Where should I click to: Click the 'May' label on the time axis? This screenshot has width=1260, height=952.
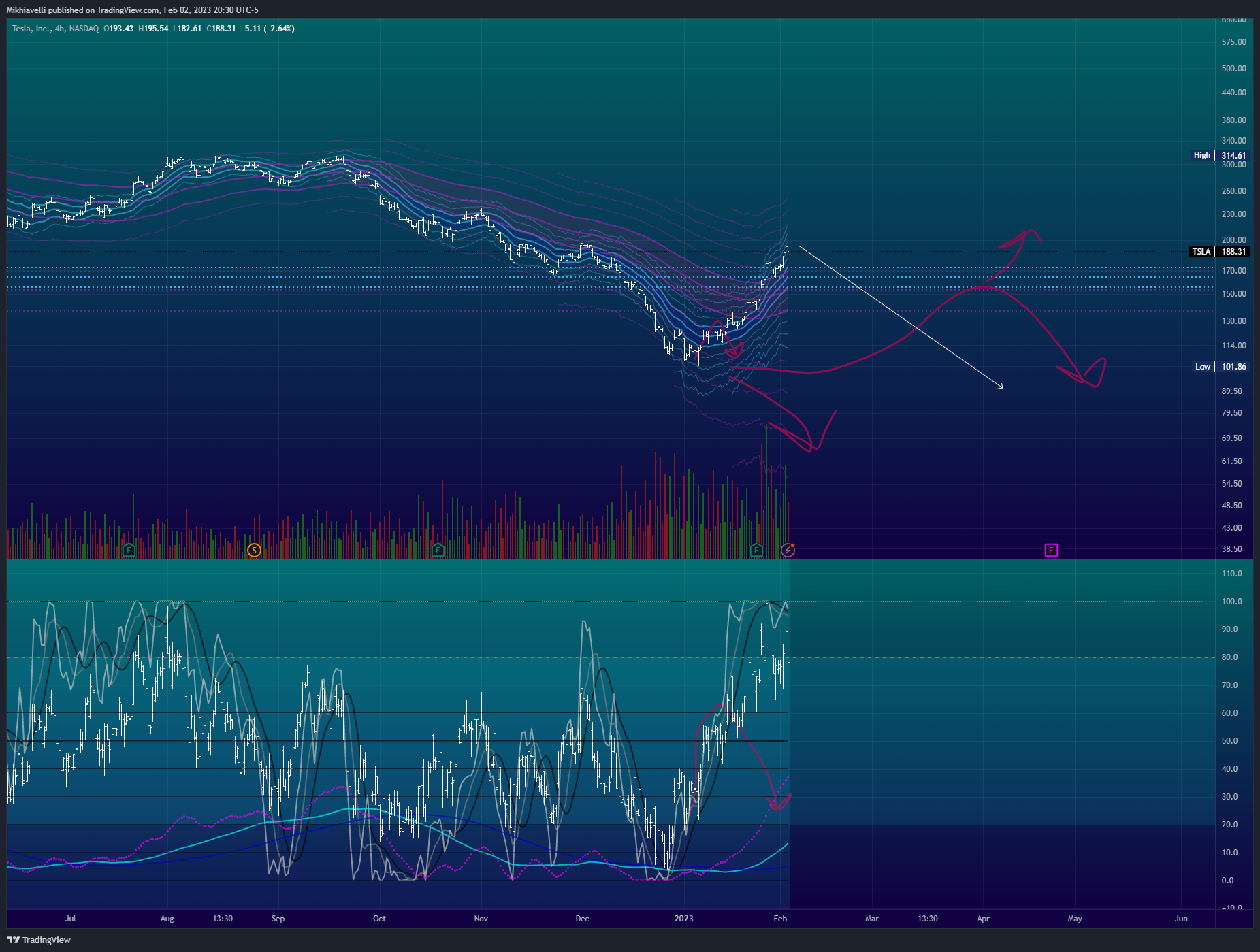tap(1075, 919)
